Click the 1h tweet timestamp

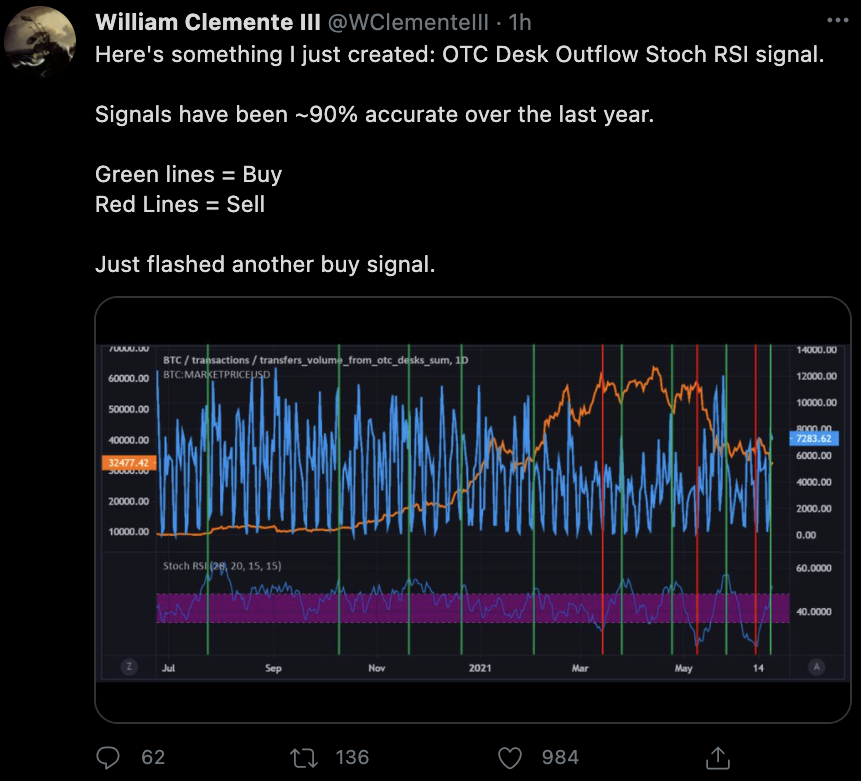pos(520,22)
